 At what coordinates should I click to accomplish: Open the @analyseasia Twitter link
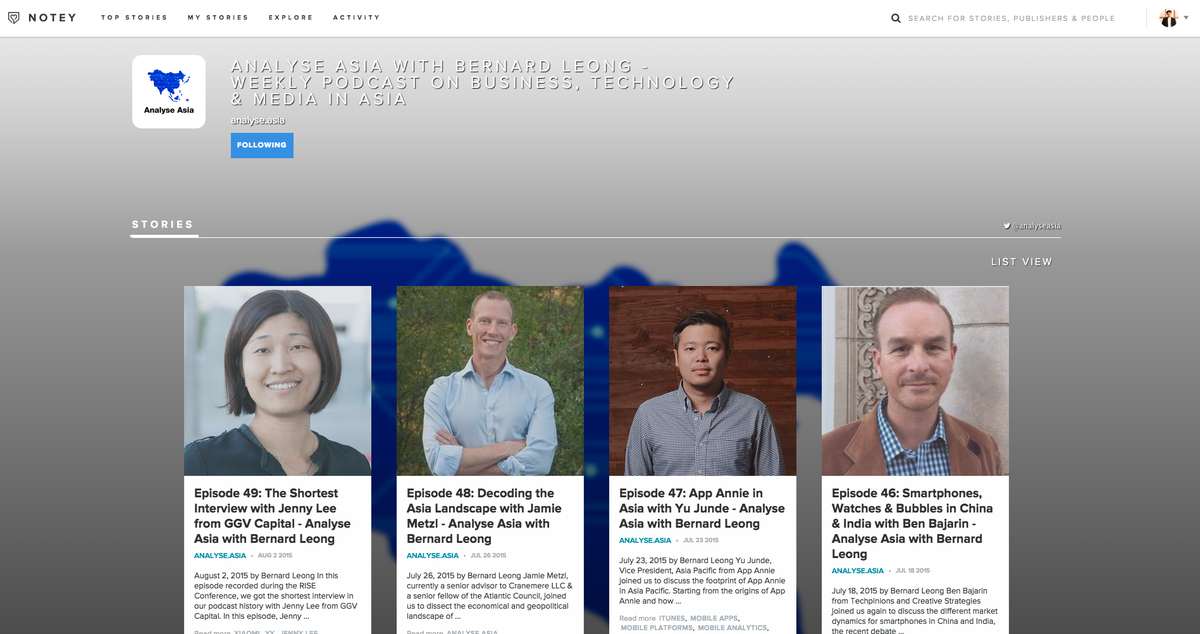click(1032, 226)
